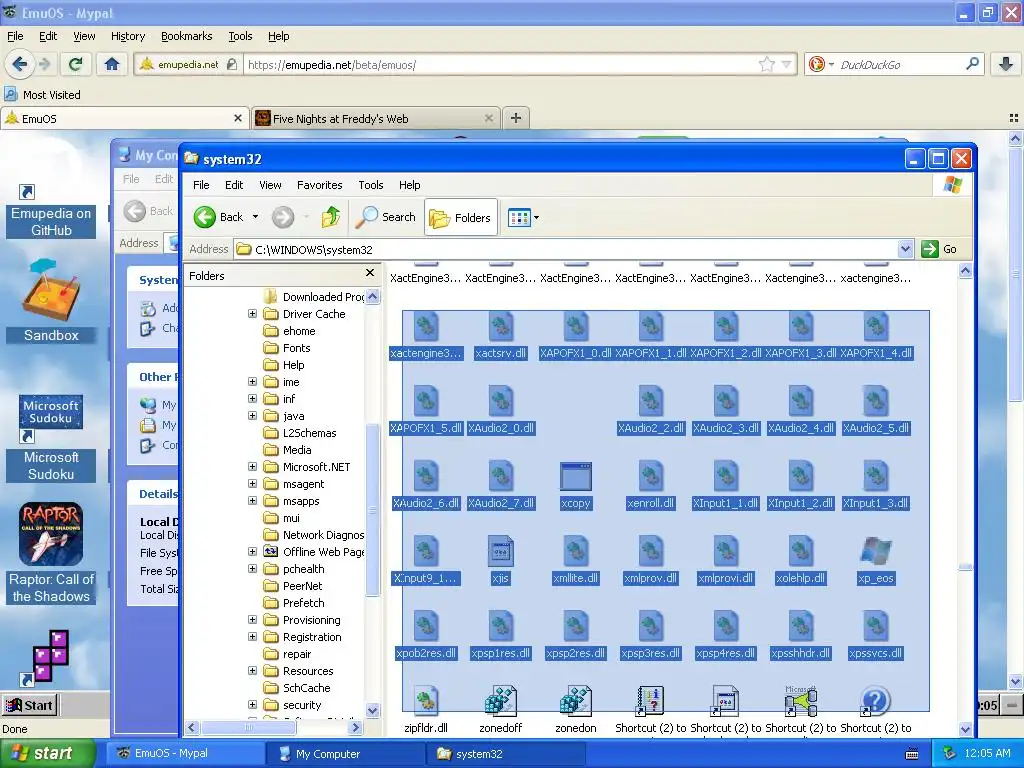The width and height of the screenshot is (1024, 768).
Task: Switch to Five Nights at Freddy's tab
Action: tap(374, 118)
